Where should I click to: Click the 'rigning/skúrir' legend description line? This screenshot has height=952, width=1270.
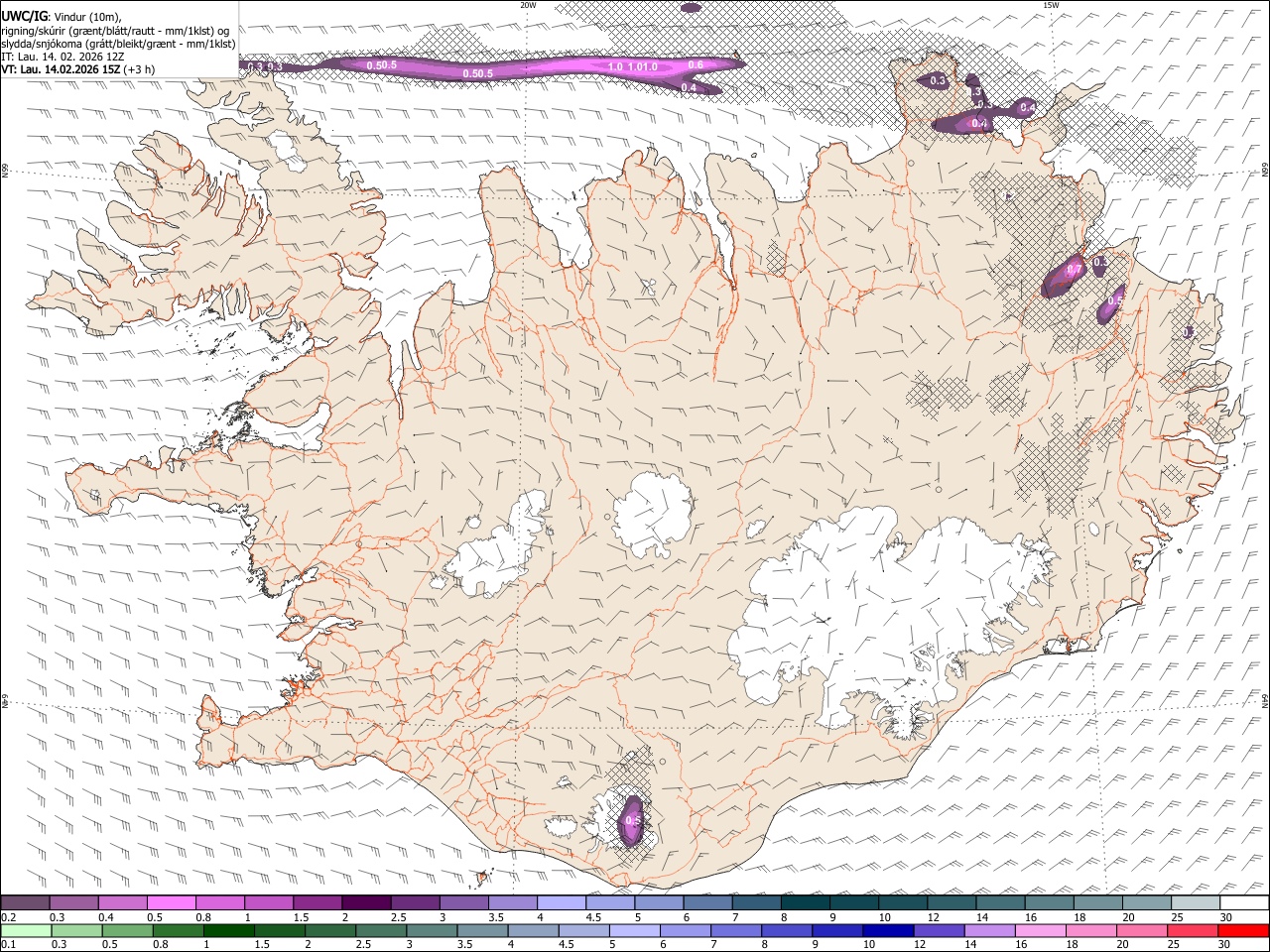pos(116,30)
